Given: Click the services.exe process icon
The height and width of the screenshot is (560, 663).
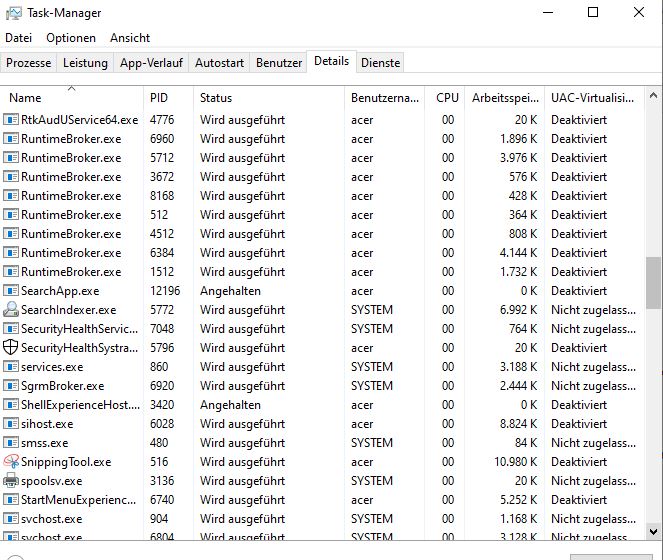Looking at the screenshot, I should [11, 367].
